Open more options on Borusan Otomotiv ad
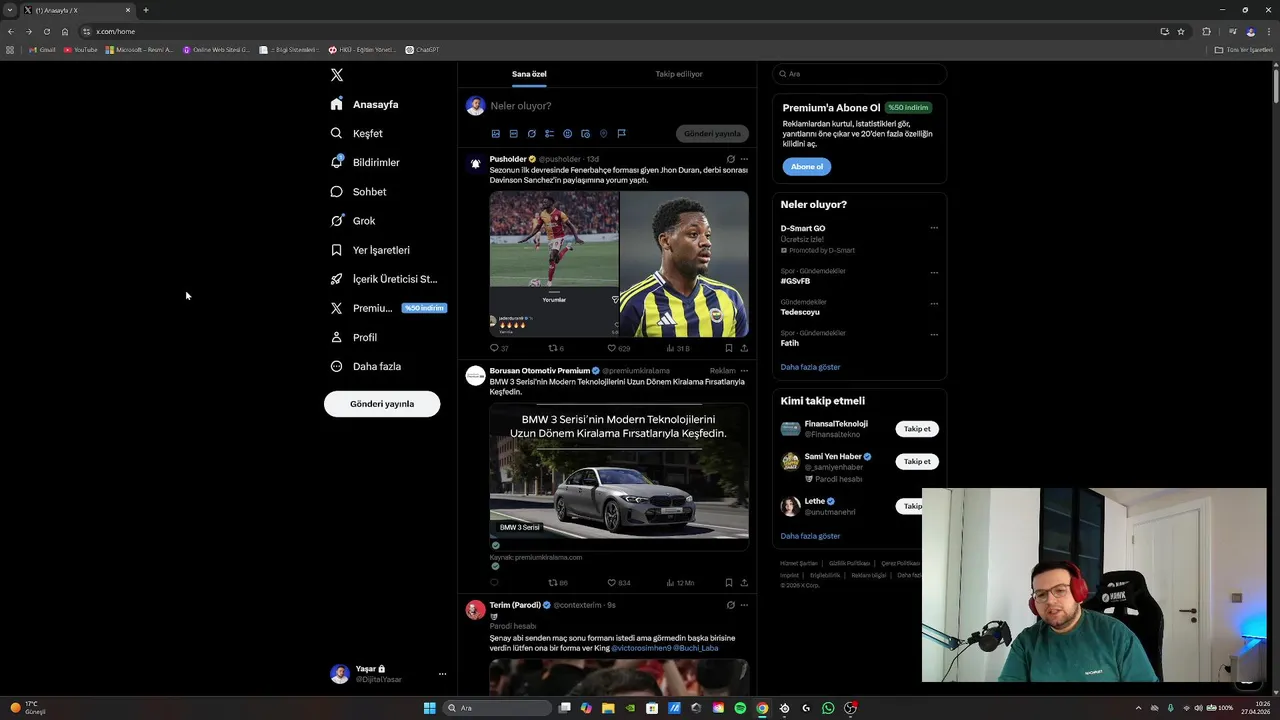 [744, 371]
